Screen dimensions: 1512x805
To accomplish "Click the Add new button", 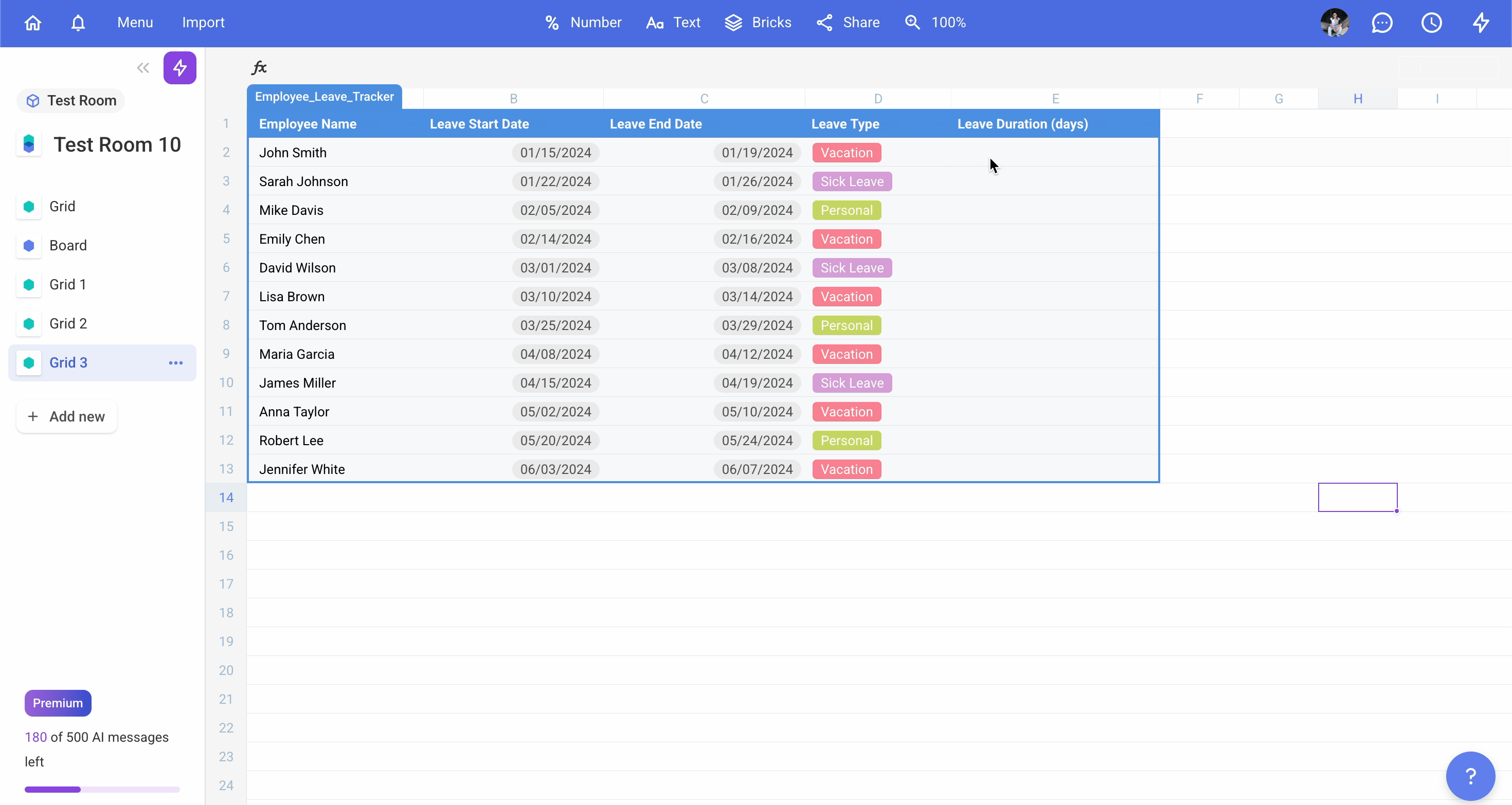I will [x=66, y=416].
